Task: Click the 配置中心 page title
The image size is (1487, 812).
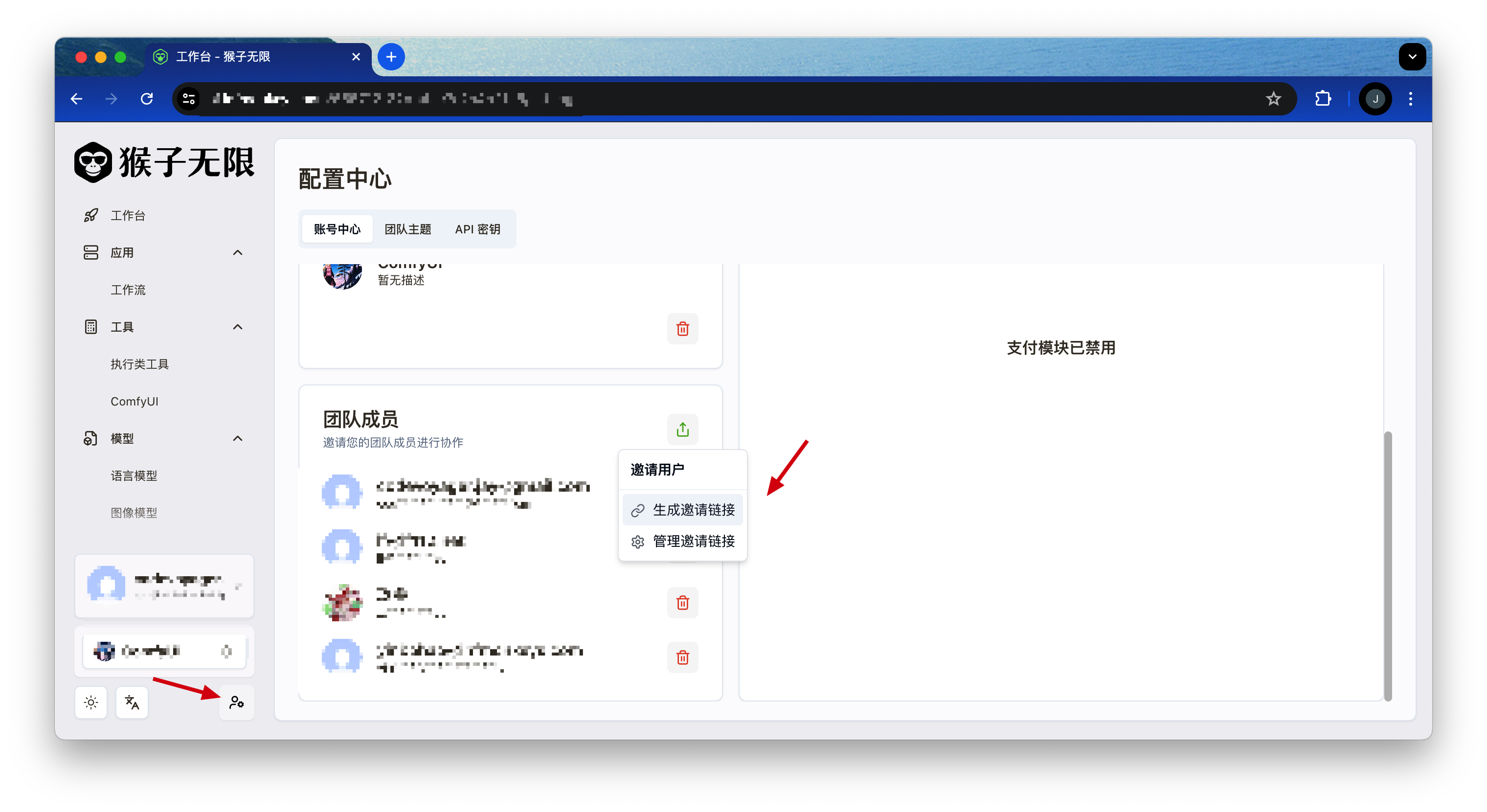Action: [x=345, y=179]
